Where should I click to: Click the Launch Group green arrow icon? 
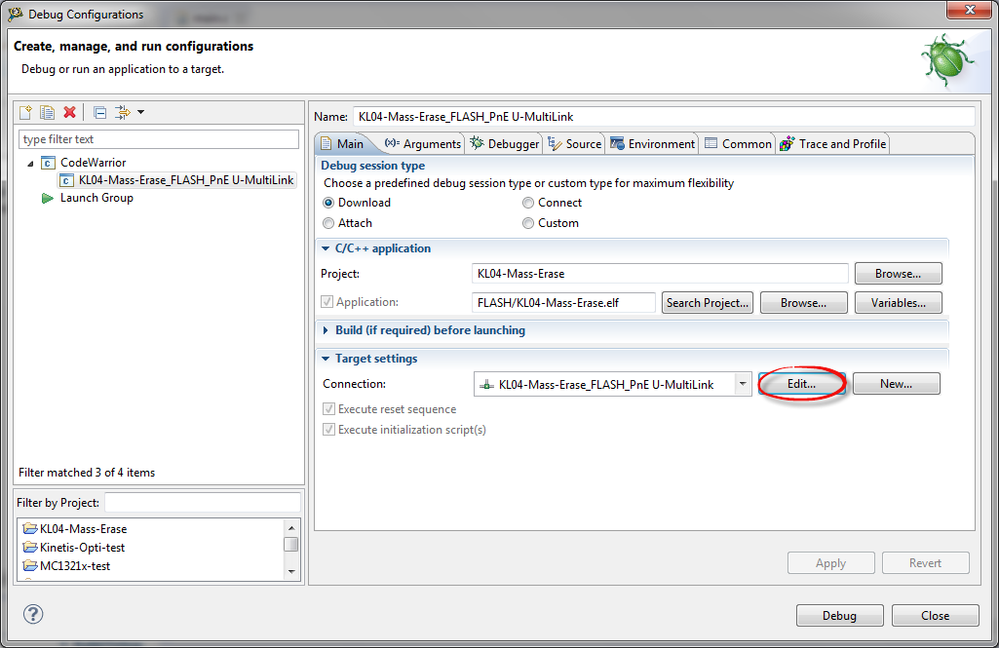coord(47,198)
